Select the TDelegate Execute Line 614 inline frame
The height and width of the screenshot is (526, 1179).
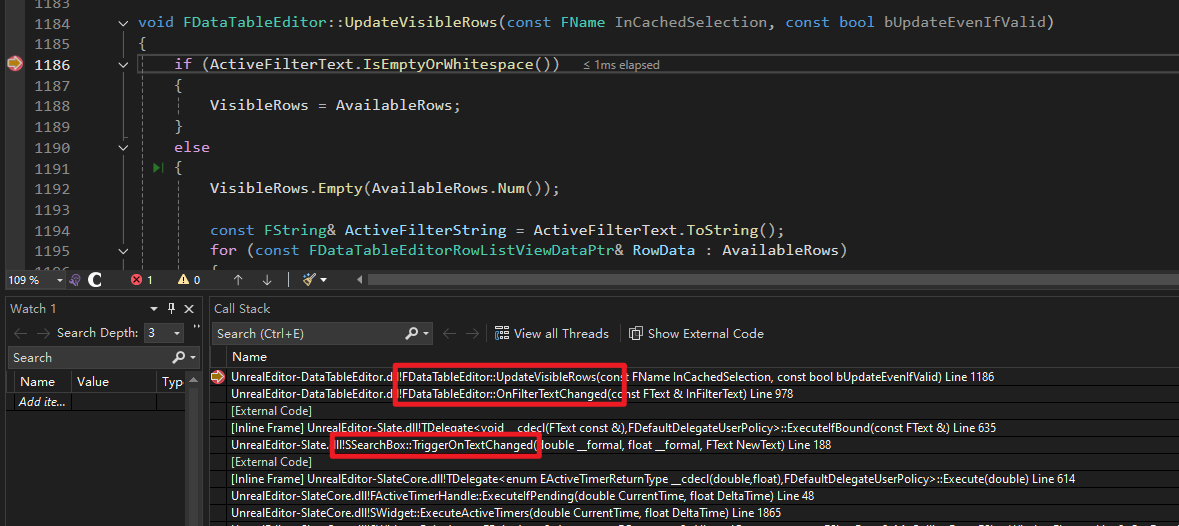click(x=653, y=479)
